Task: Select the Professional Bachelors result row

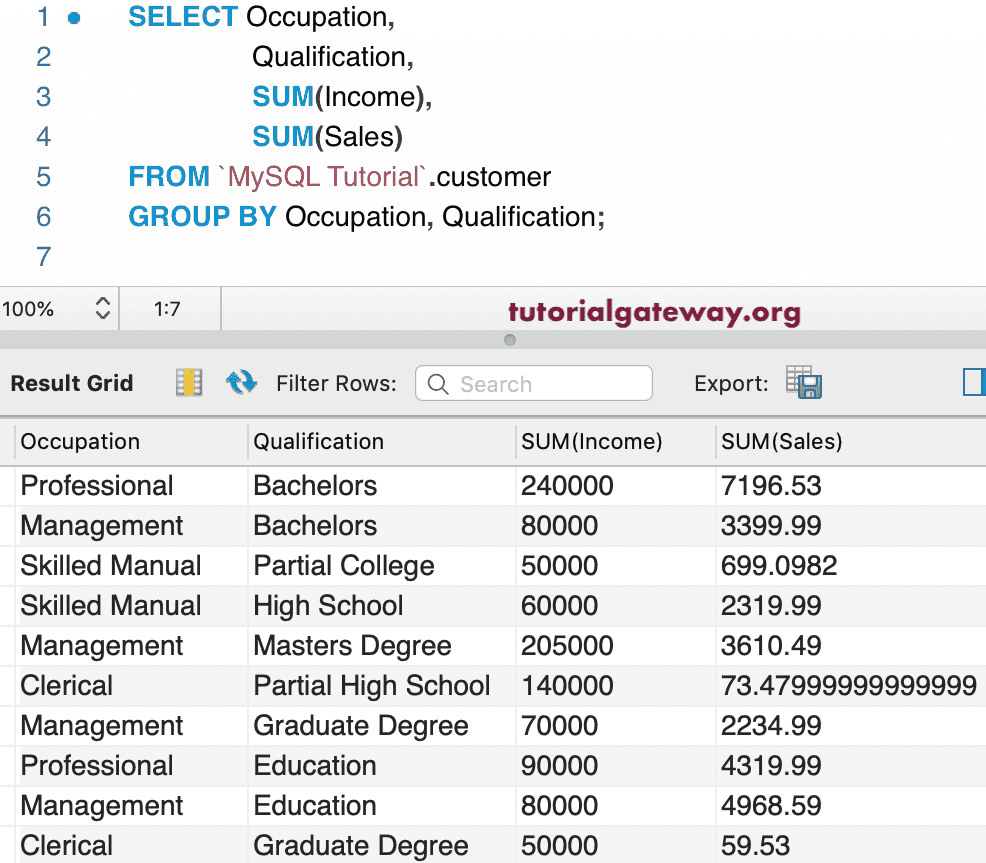Action: pyautogui.click(x=300, y=485)
